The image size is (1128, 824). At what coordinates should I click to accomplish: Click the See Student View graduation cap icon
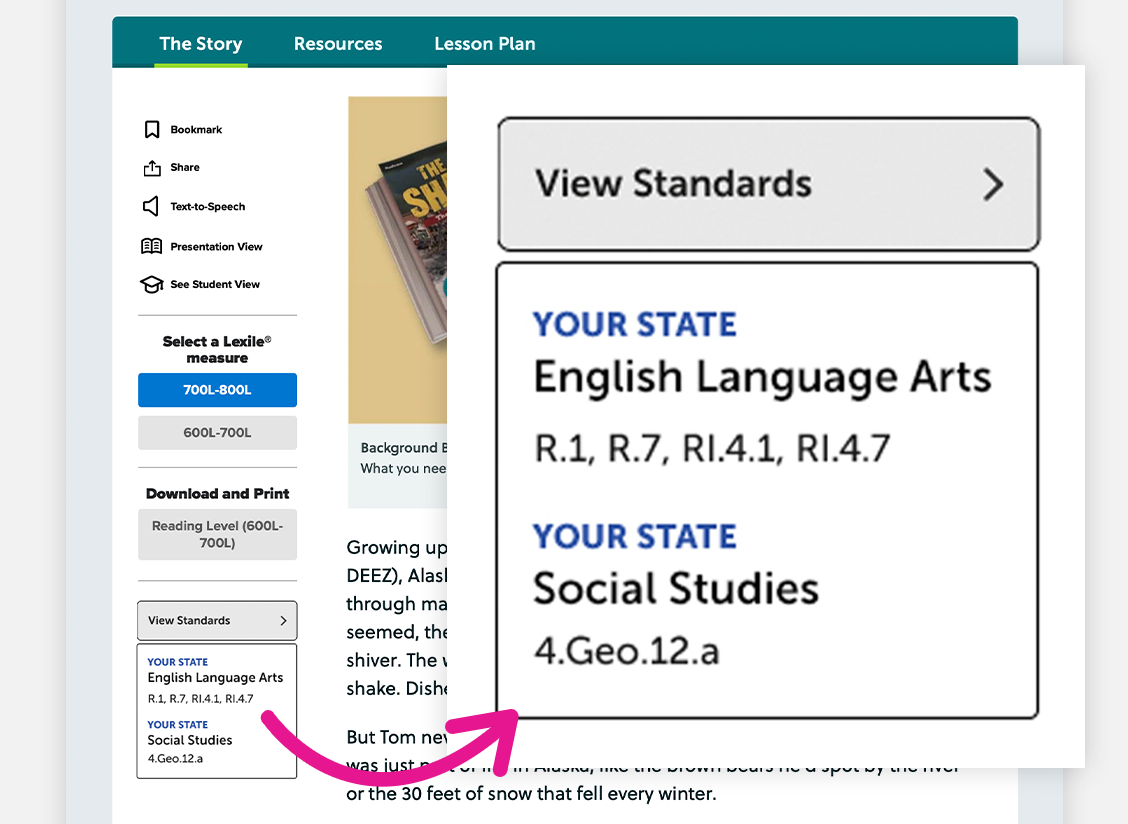(152, 285)
